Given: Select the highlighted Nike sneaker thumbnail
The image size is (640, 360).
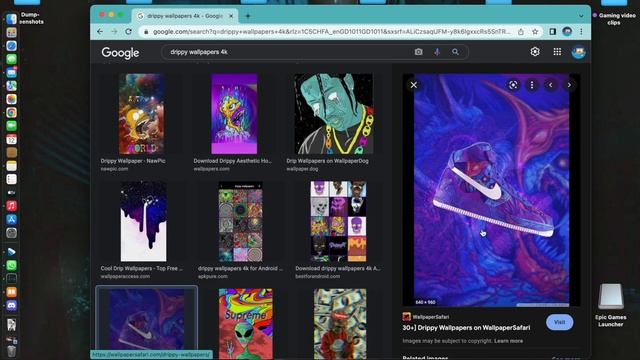Looking at the screenshot, I should click(147, 319).
